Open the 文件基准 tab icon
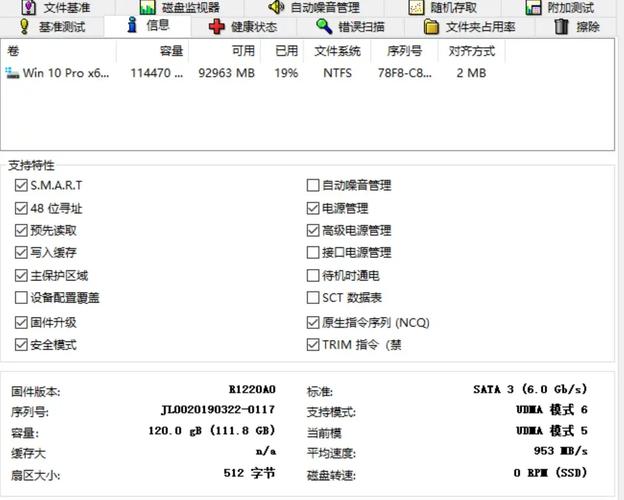The height and width of the screenshot is (500, 624). [x=29, y=7]
